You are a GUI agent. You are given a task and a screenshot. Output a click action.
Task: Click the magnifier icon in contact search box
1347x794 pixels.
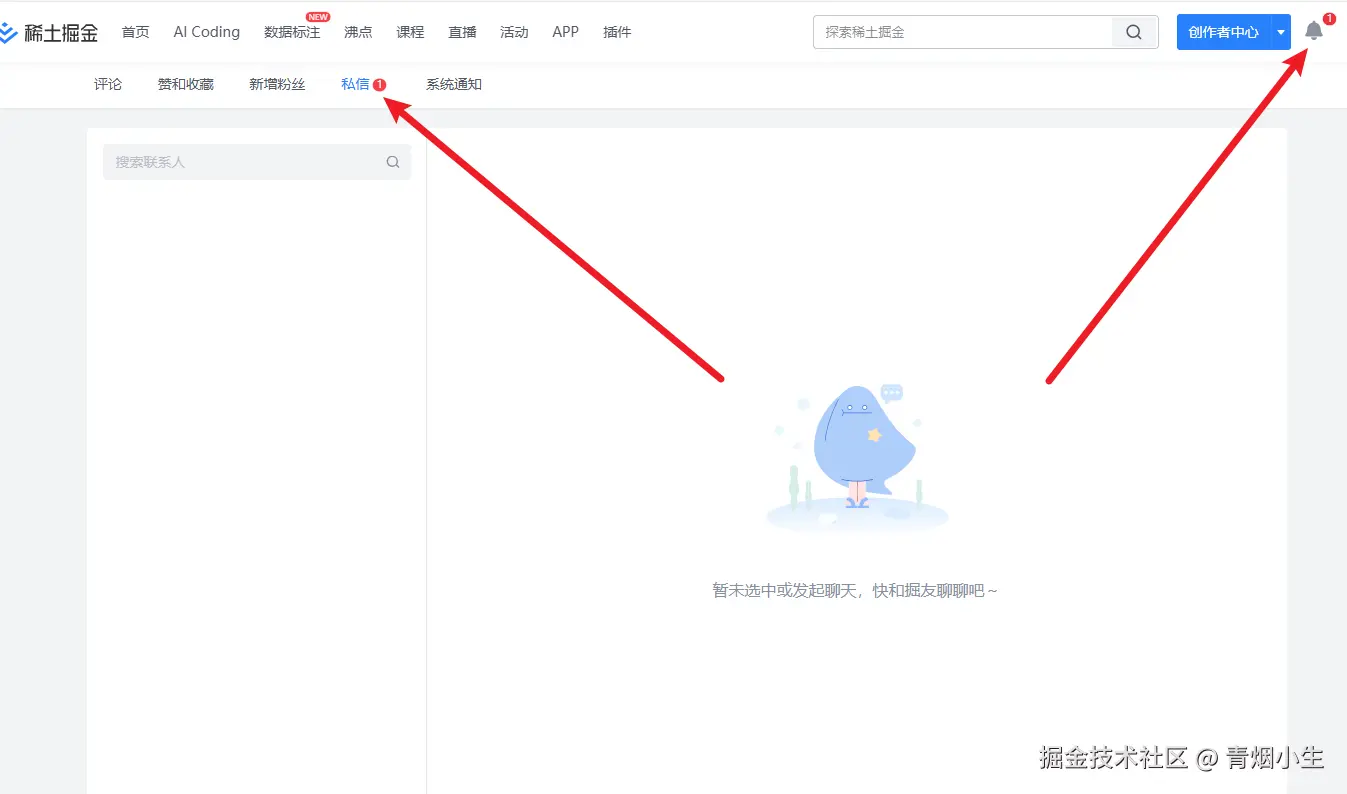click(392, 161)
